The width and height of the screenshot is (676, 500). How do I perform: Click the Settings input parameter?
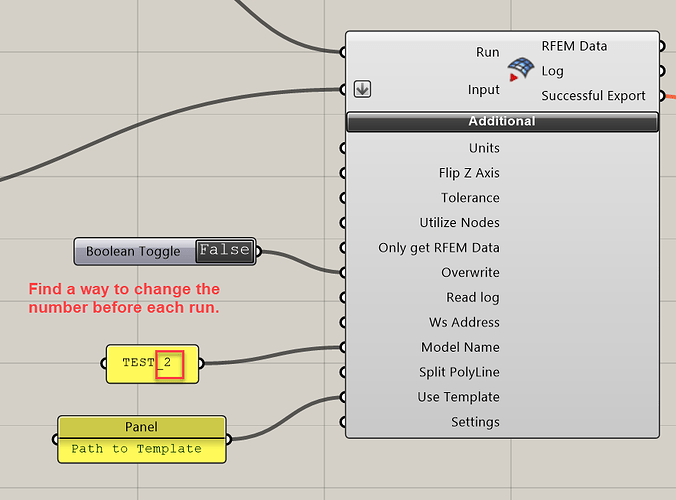[x=475, y=422]
